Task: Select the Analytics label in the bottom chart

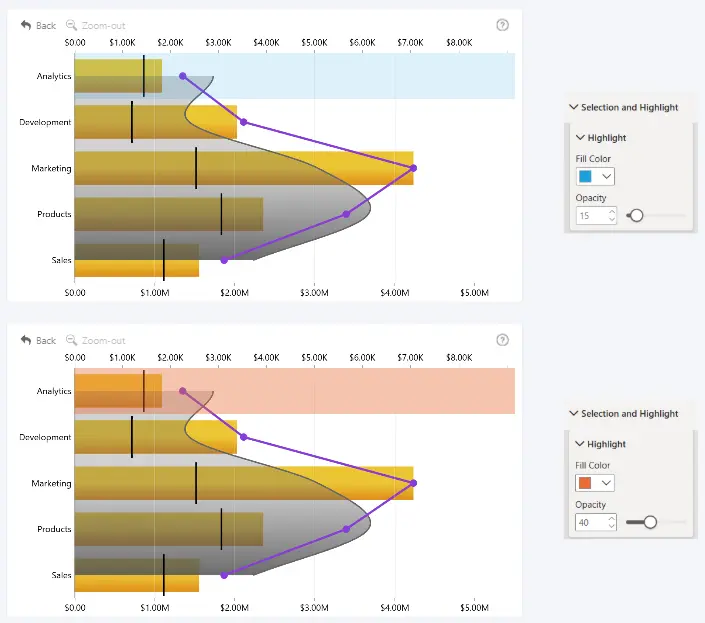Action: 54,391
